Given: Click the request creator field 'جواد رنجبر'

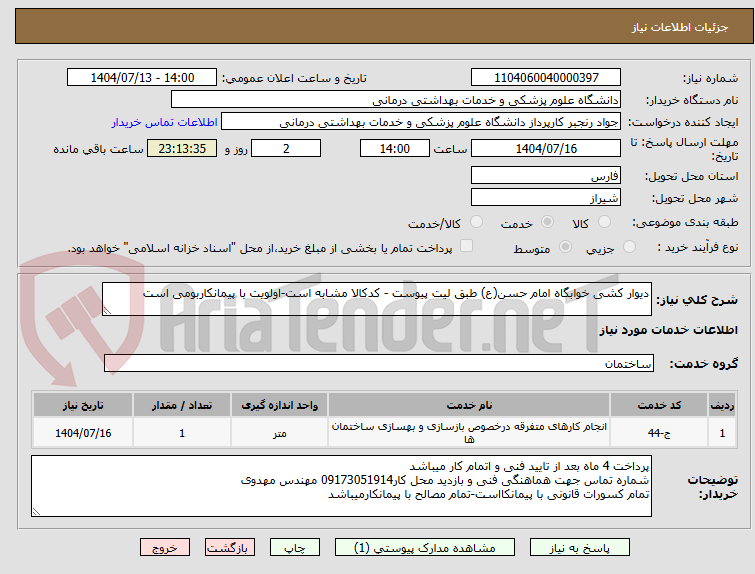Looking at the screenshot, I should tap(421, 122).
